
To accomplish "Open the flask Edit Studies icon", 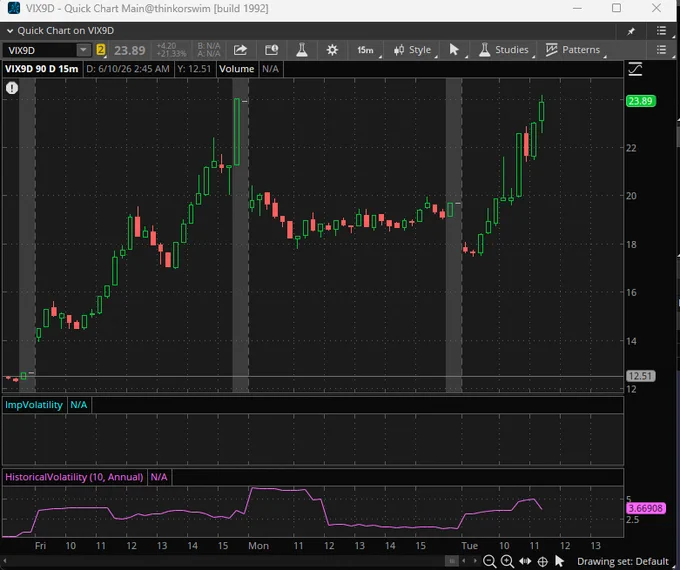I will point(302,50).
